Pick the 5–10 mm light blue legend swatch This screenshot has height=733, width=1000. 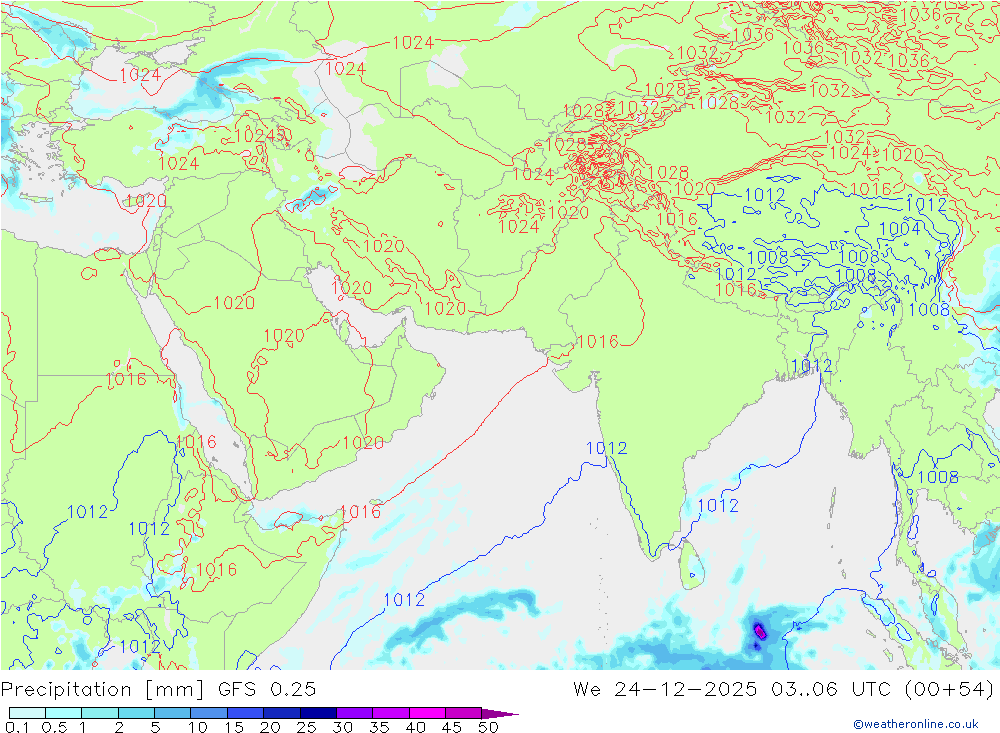(x=173, y=713)
